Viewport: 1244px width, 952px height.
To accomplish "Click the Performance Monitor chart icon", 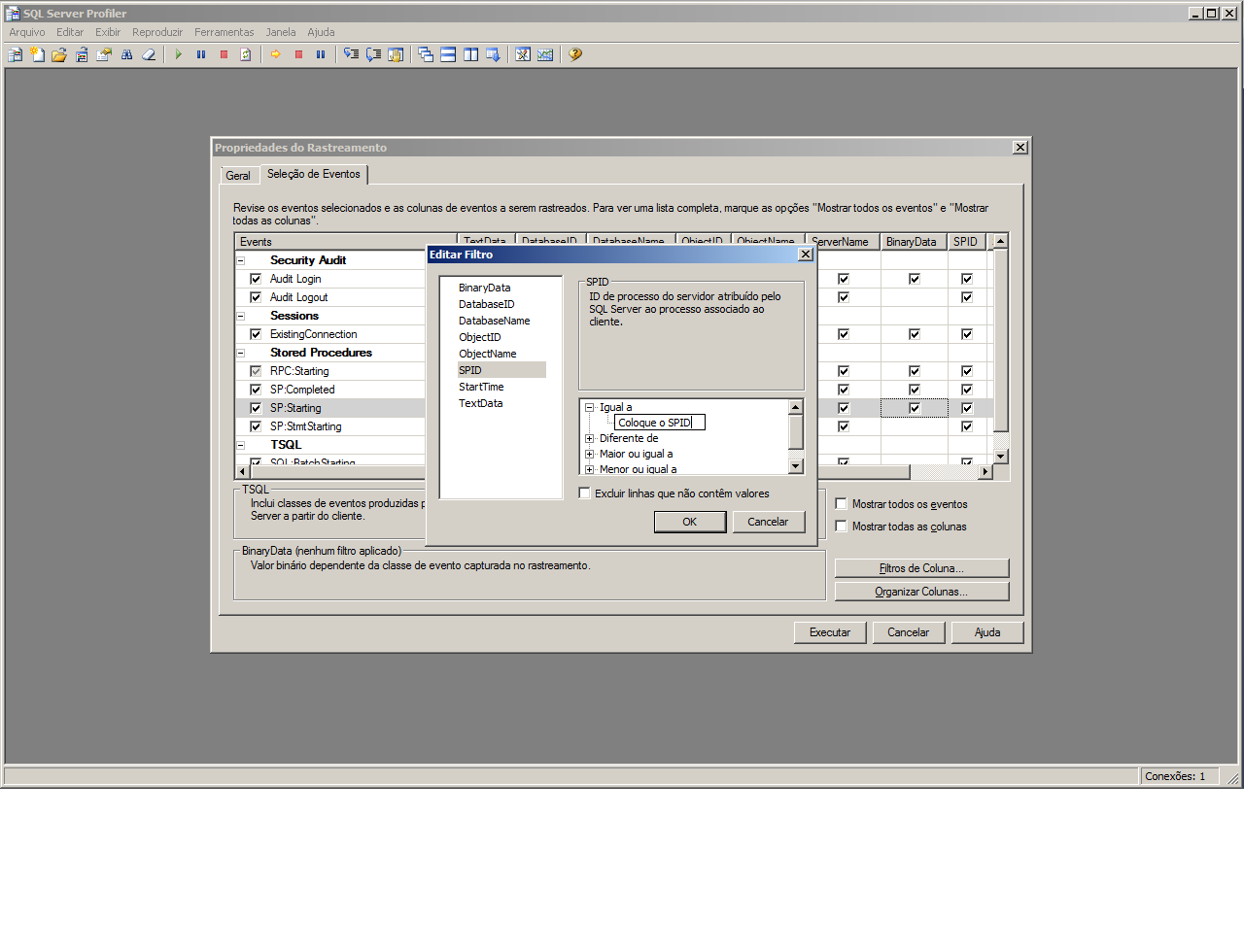I will (545, 55).
